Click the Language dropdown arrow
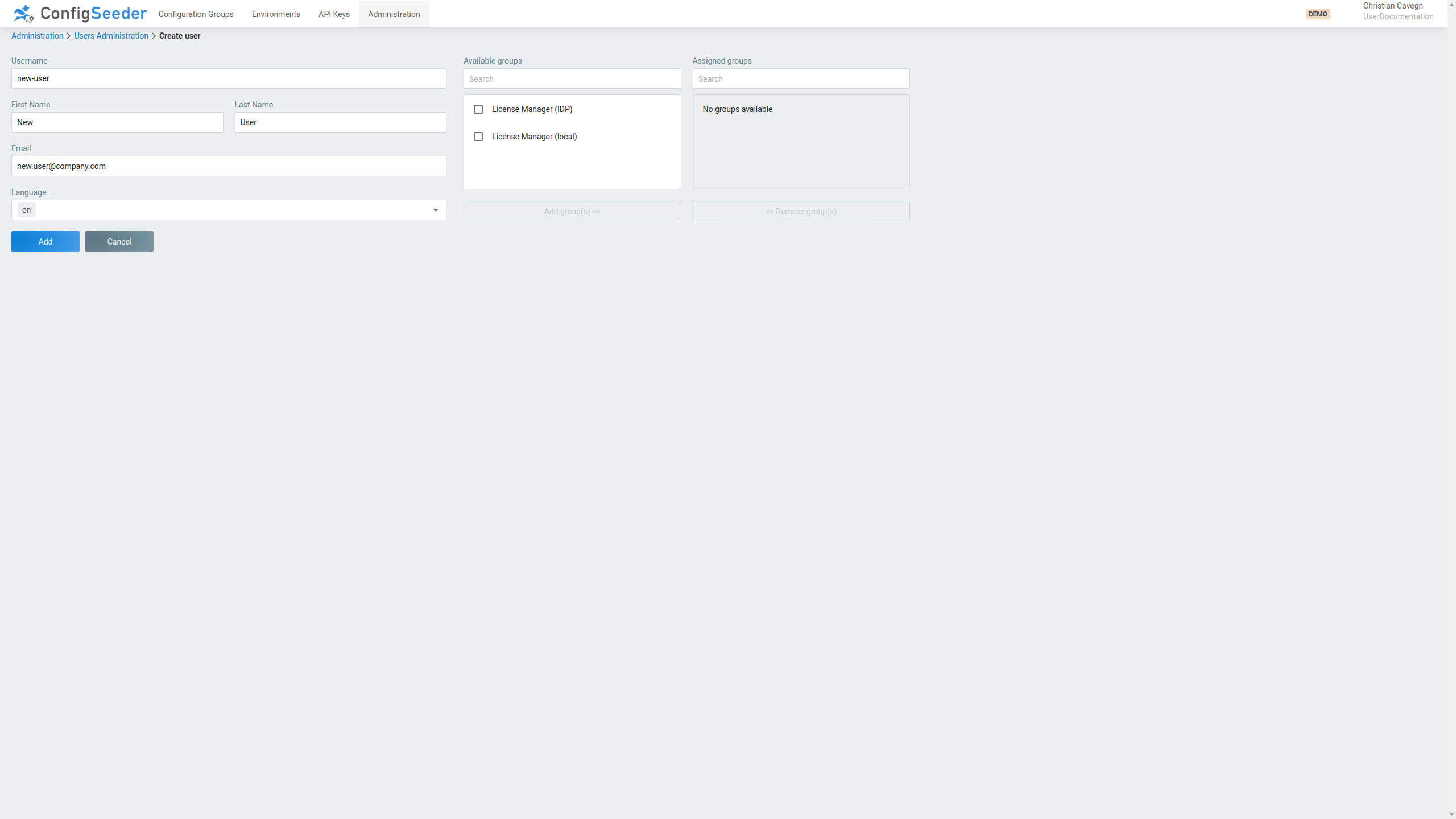 click(x=435, y=209)
